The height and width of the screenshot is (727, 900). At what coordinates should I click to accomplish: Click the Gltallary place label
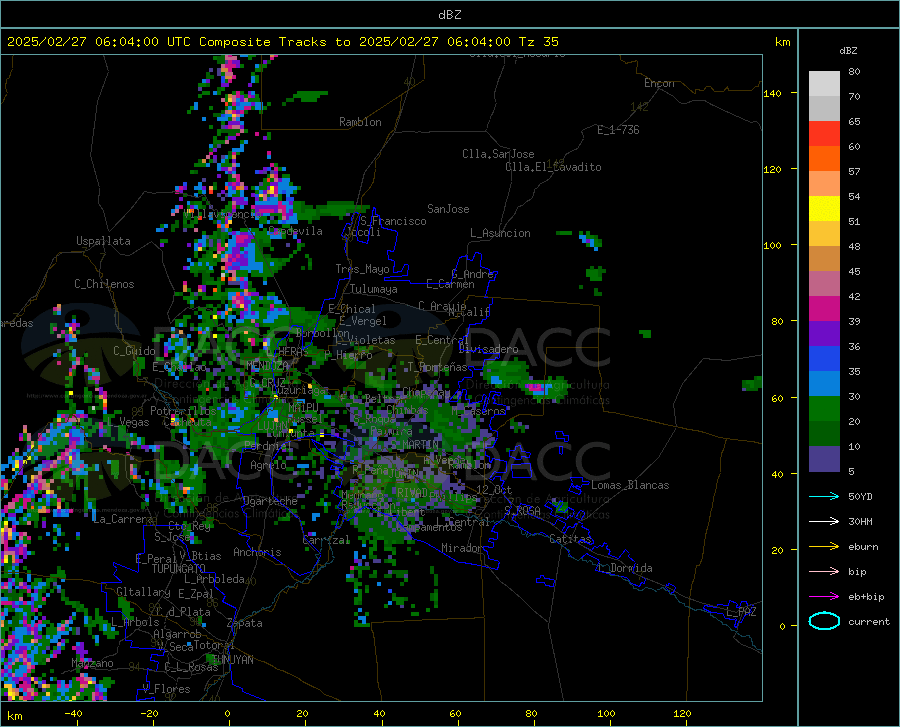click(x=143, y=592)
